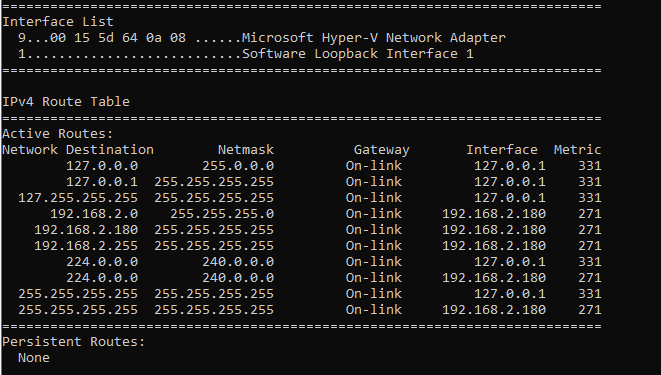Click the 127.0.0.0 network destination
Screen dimensions: 661x375
pyautogui.click(x=102, y=166)
